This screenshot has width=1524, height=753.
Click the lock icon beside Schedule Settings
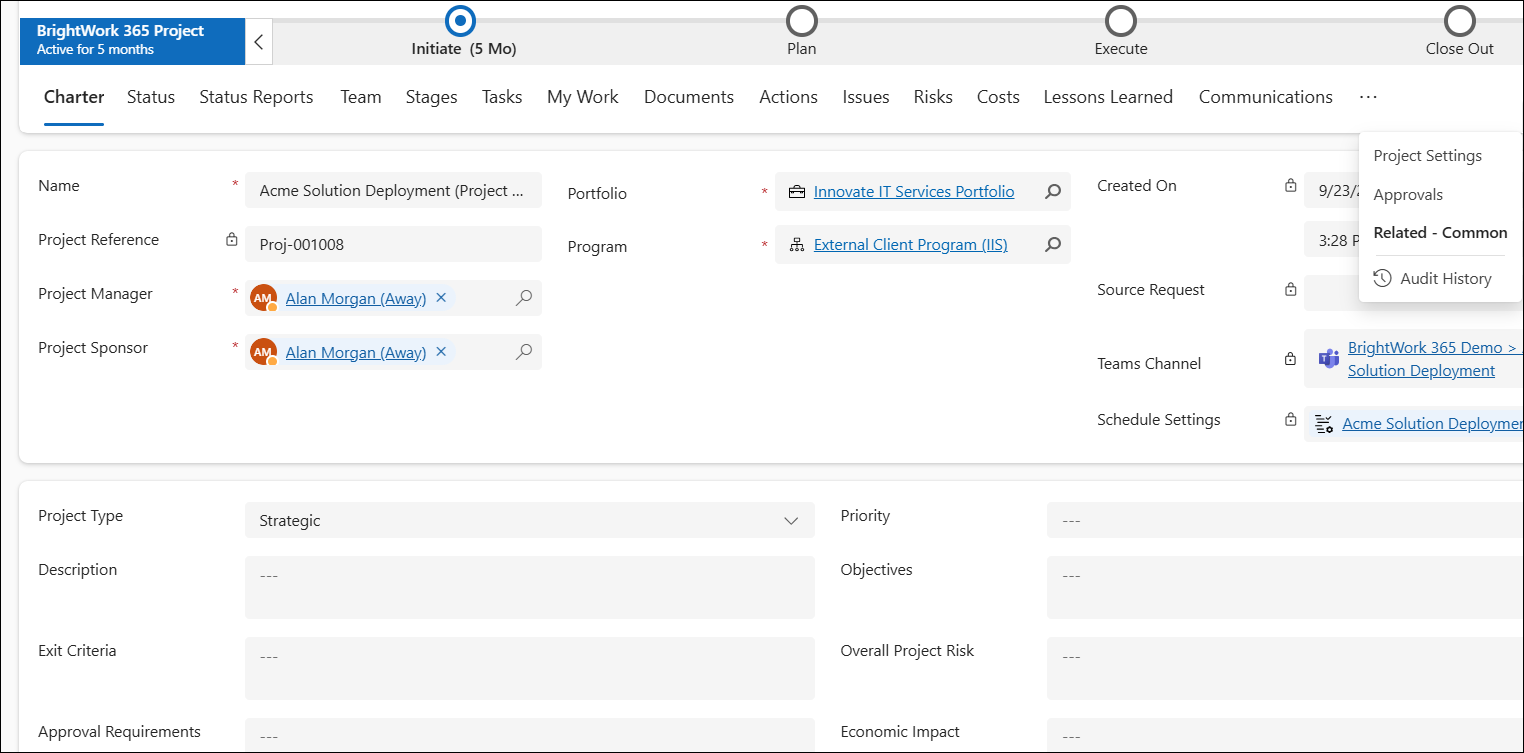1291,420
